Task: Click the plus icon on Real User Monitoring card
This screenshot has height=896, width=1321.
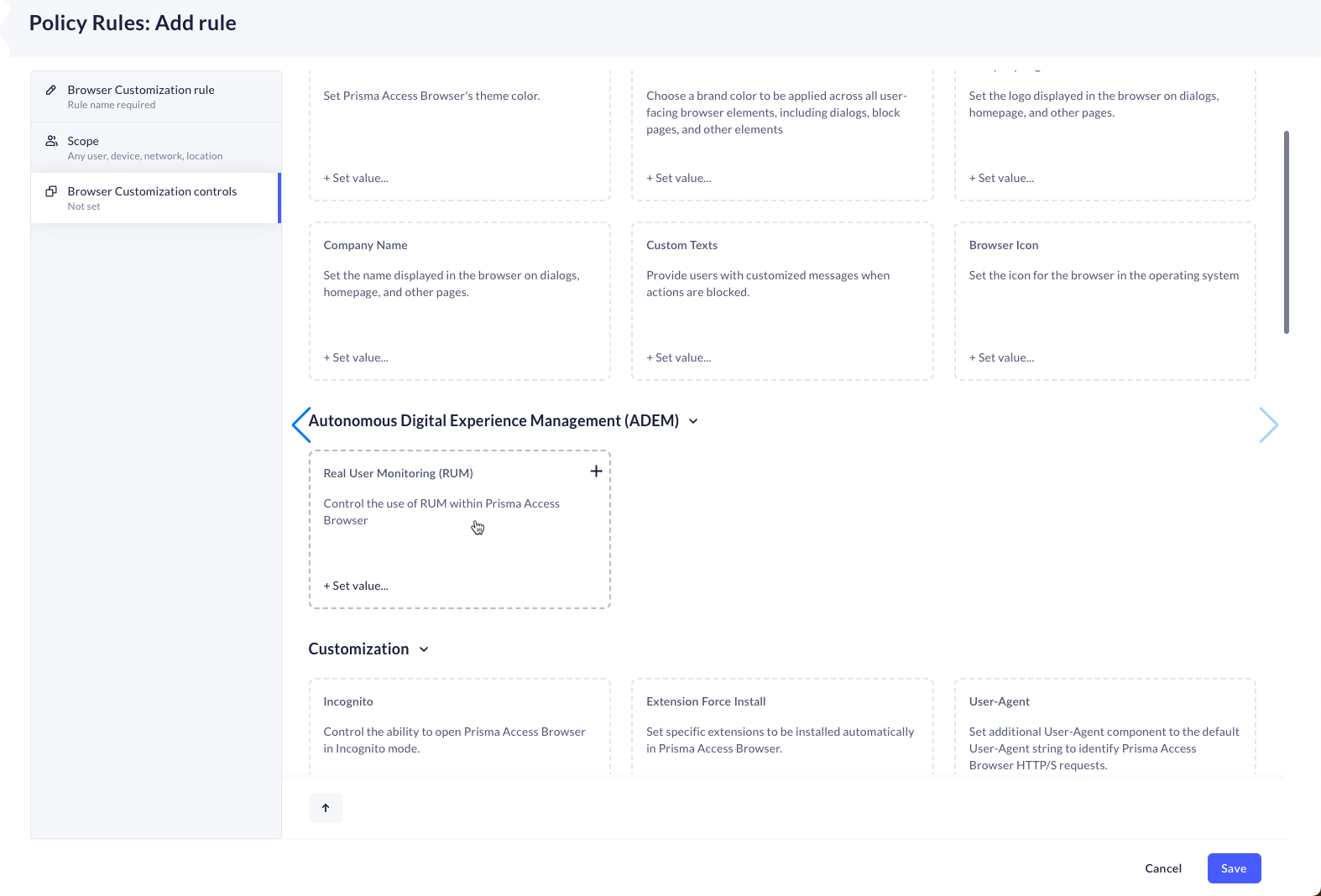Action: pos(596,471)
